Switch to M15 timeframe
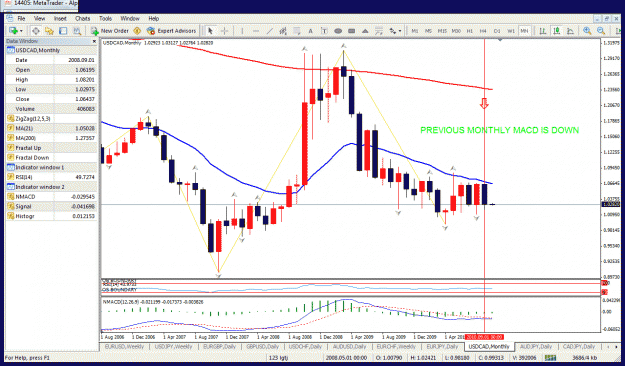The height and width of the screenshot is (366, 625). [x=442, y=31]
